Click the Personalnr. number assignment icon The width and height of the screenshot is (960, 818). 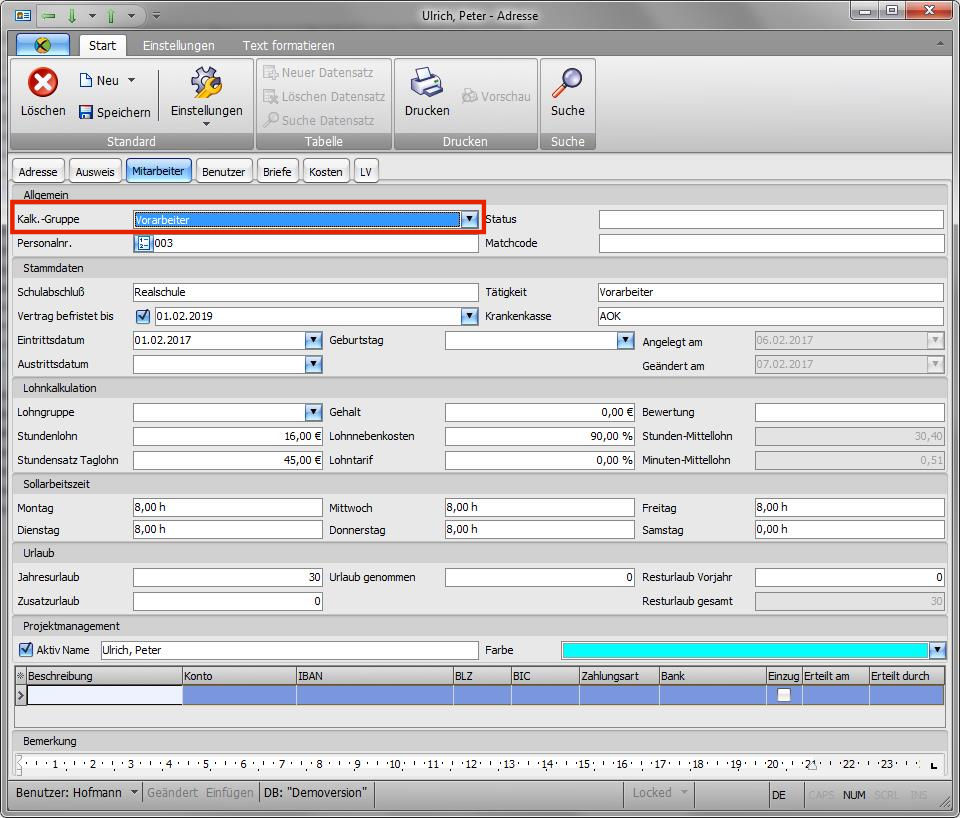[x=143, y=243]
